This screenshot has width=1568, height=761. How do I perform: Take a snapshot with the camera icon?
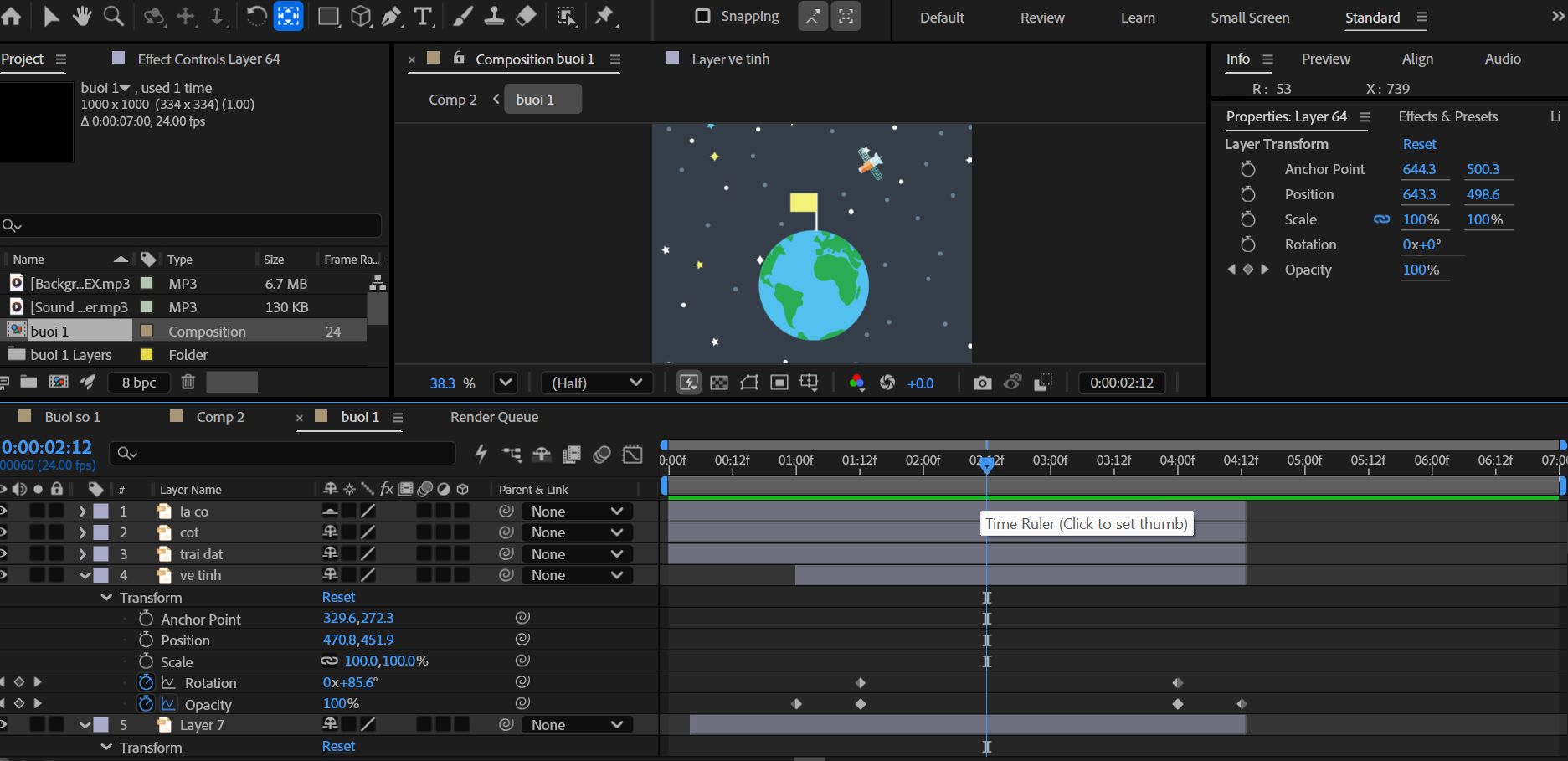982,383
